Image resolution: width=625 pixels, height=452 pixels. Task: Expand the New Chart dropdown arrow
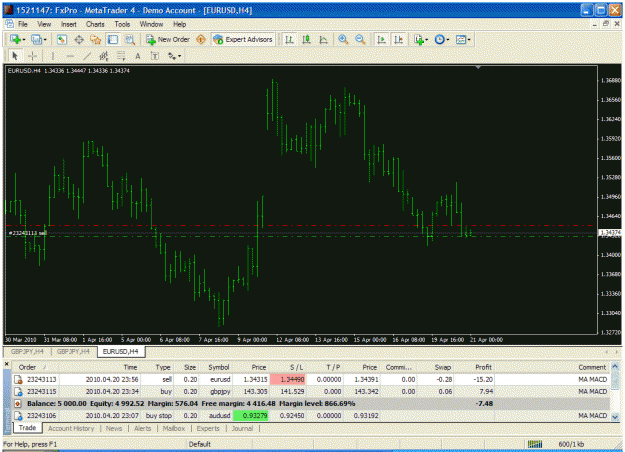coord(24,40)
